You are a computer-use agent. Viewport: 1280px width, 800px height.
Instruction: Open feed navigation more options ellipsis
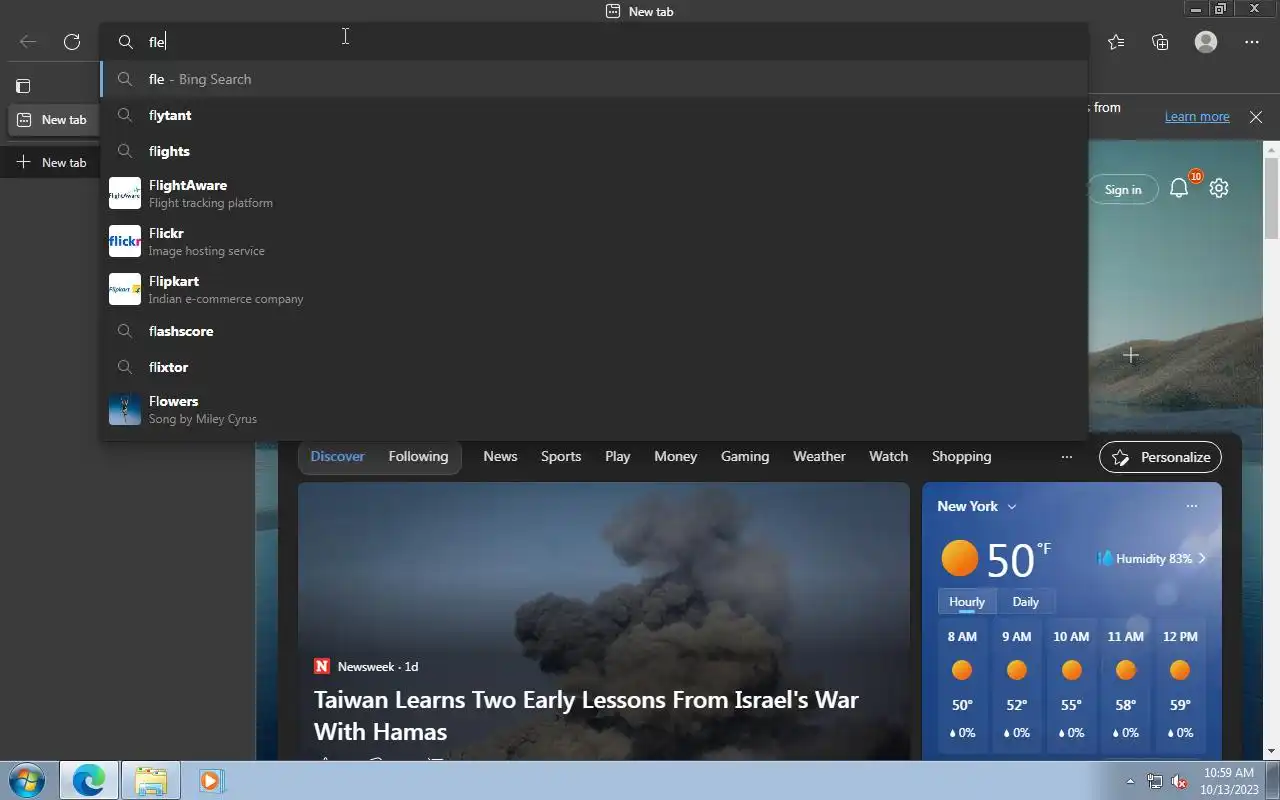click(x=1067, y=457)
